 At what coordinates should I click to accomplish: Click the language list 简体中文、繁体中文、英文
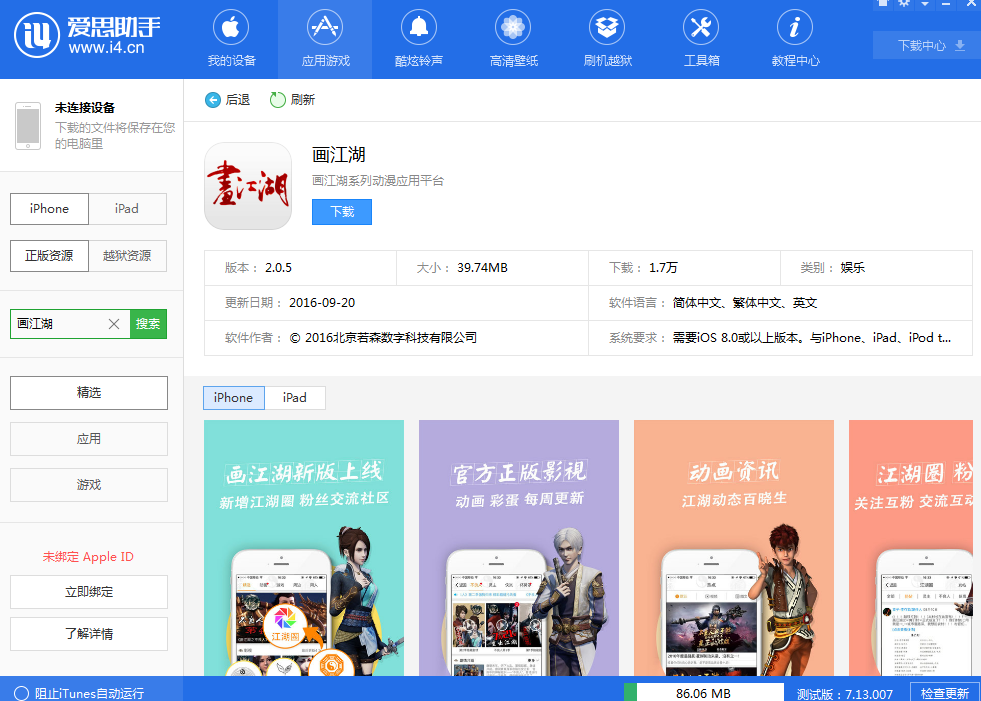point(745,303)
